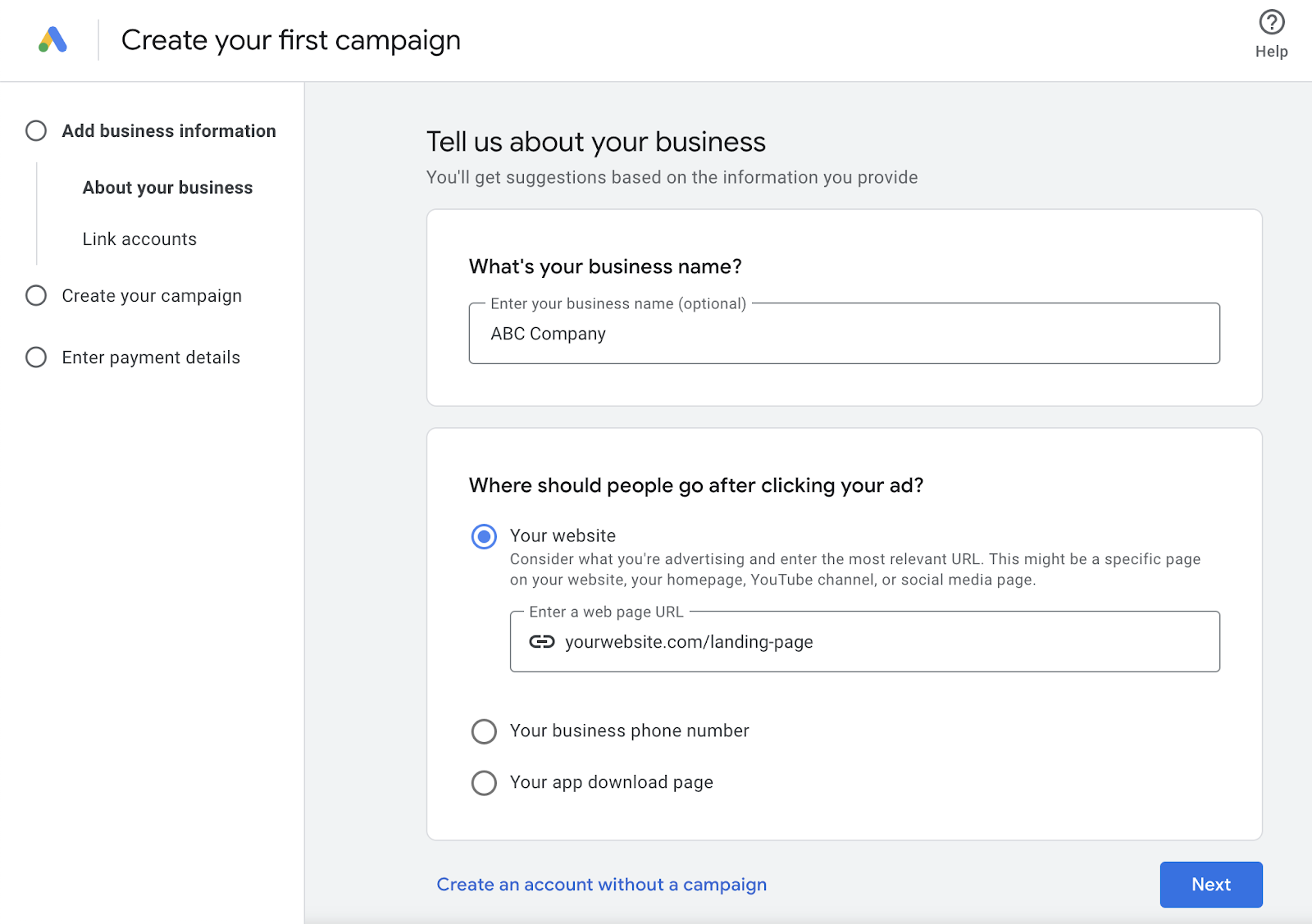
Task: Click the Enter payment details sidebar label
Action: click(x=150, y=357)
